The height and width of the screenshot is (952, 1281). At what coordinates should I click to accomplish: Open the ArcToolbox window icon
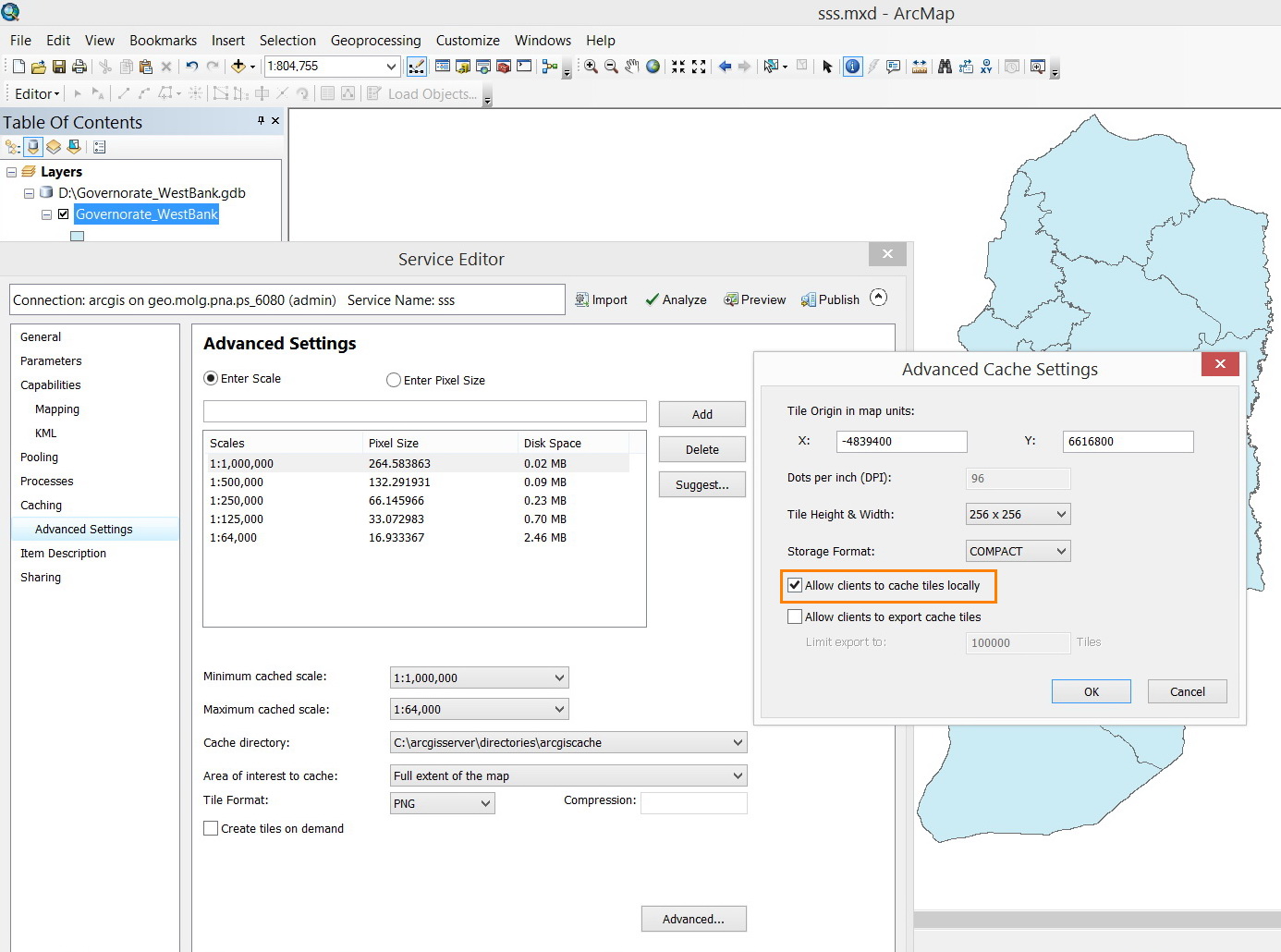[x=504, y=67]
